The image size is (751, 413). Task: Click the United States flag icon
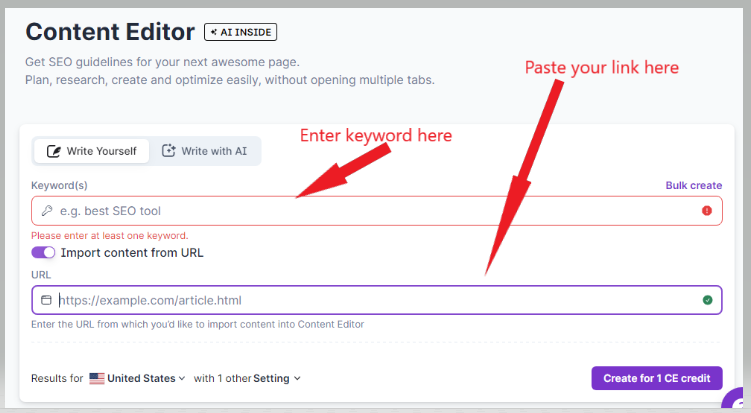[x=97, y=379]
